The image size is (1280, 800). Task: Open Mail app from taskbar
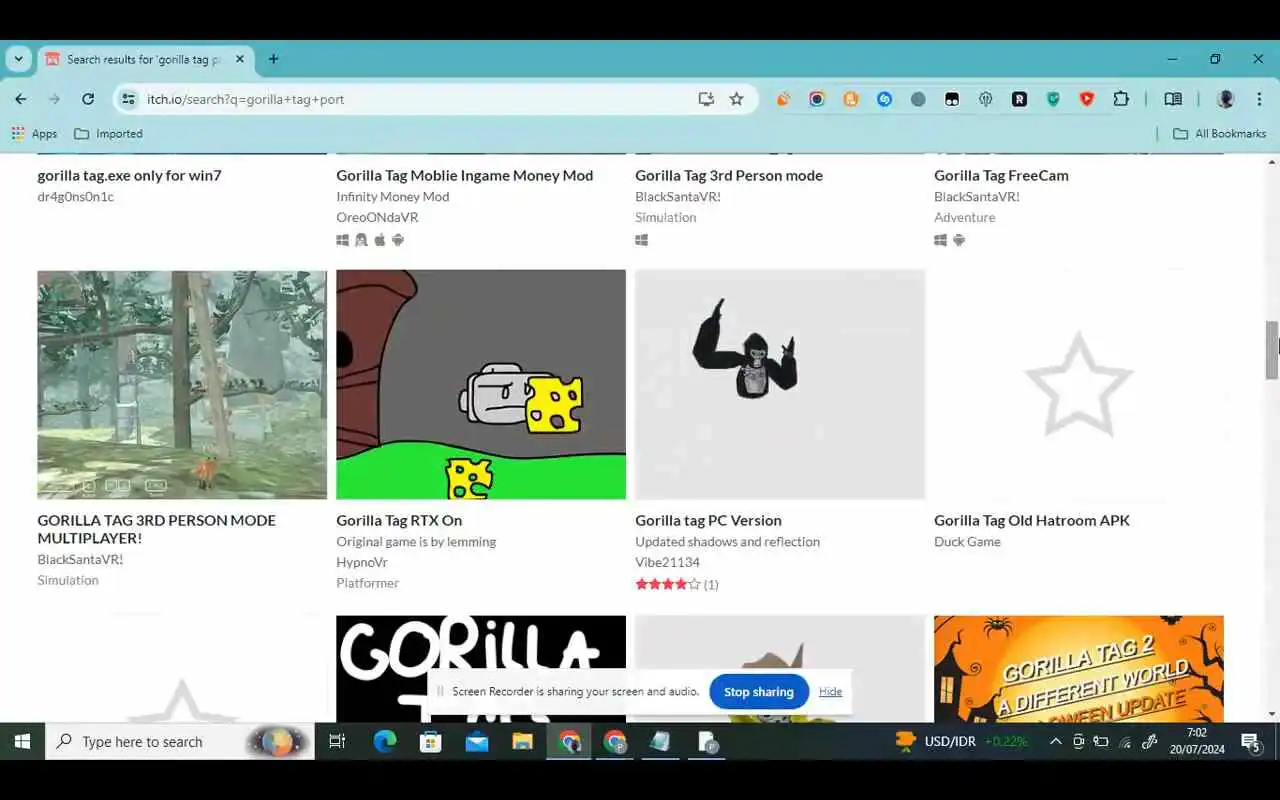pos(477,741)
